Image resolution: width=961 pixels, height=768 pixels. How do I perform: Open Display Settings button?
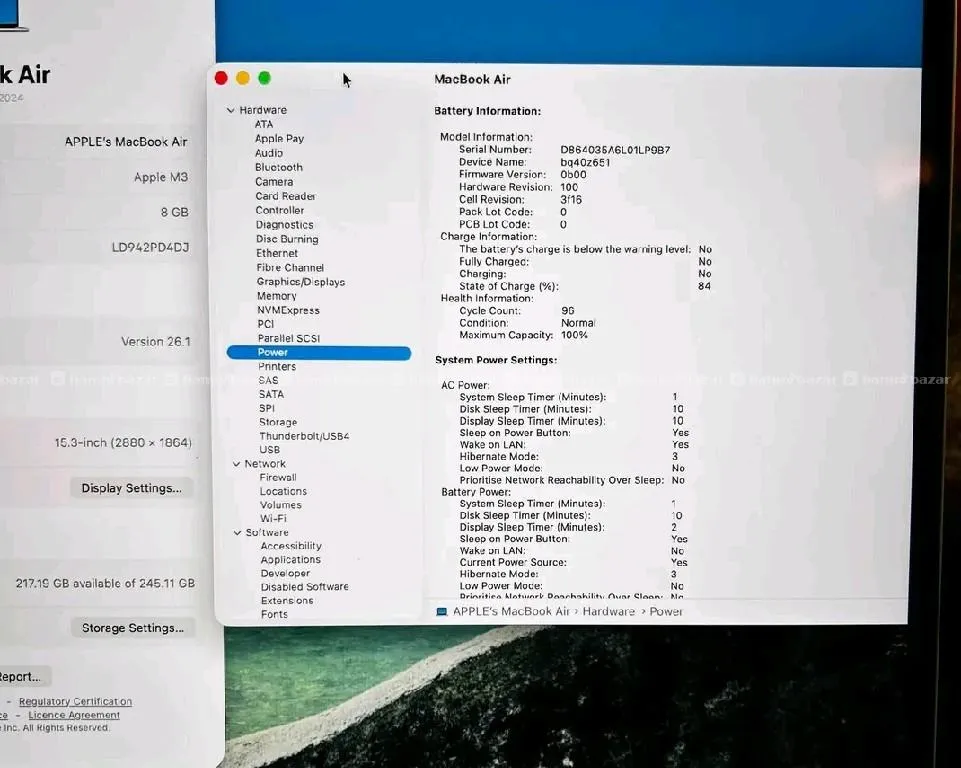pyautogui.click(x=131, y=488)
